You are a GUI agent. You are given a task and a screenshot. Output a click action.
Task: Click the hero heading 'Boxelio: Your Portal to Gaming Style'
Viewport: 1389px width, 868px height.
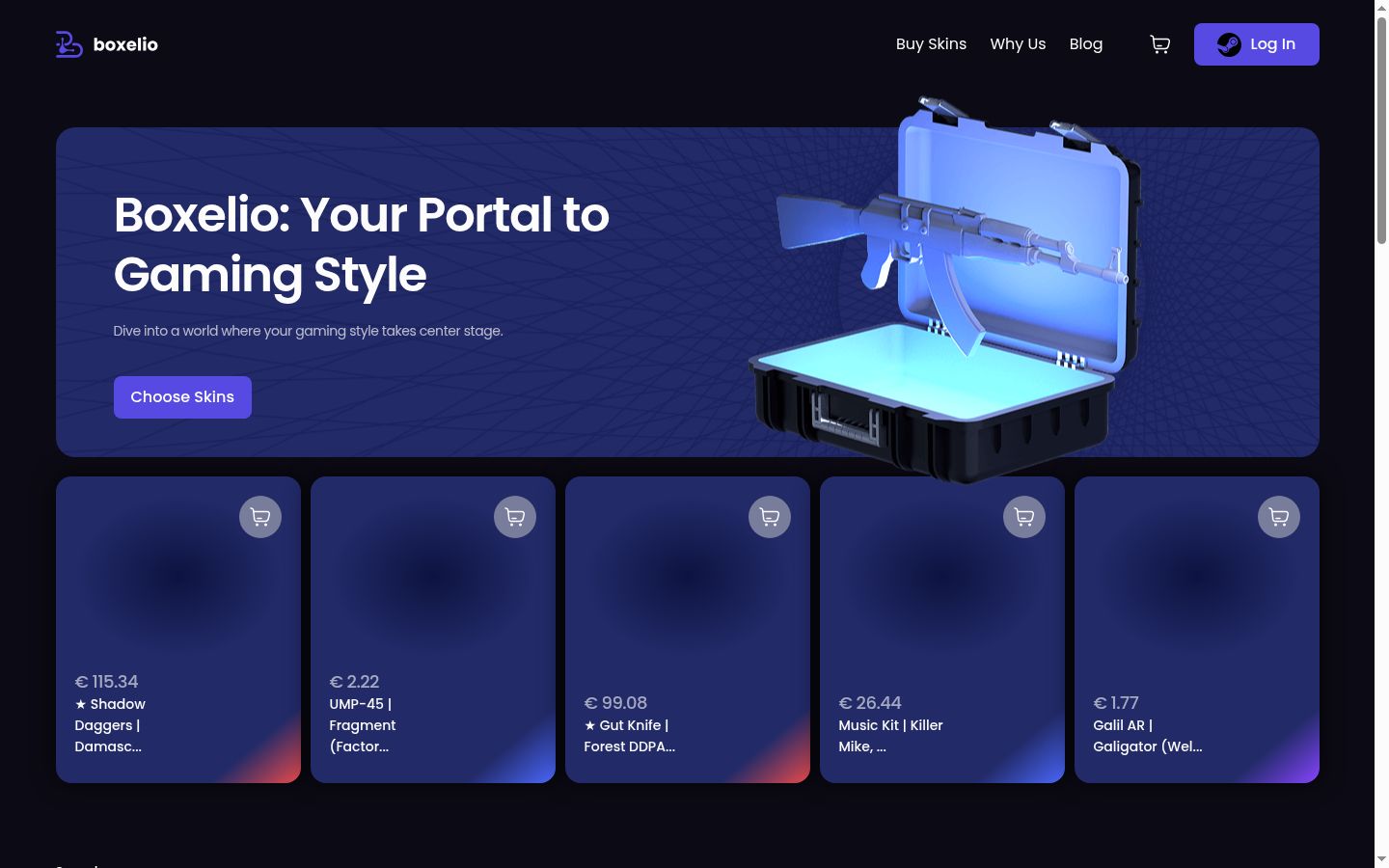click(362, 244)
